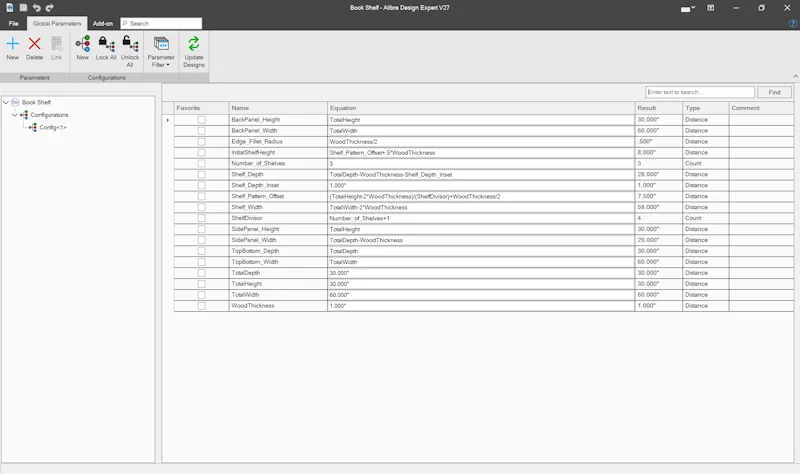Screen dimensions: 800x474
Task: Select the Shelf_Pattern_Offset name cell
Action: [278, 196]
